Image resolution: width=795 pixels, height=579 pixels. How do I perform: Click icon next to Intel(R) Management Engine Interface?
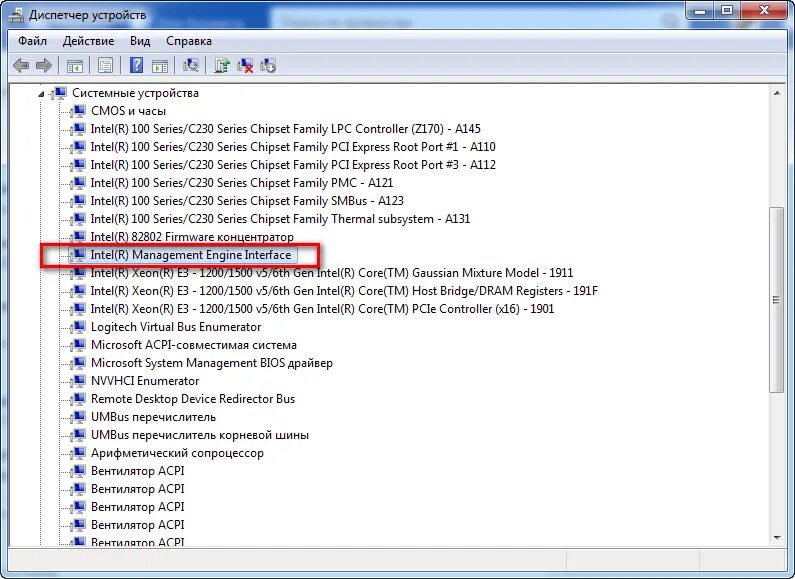79,255
